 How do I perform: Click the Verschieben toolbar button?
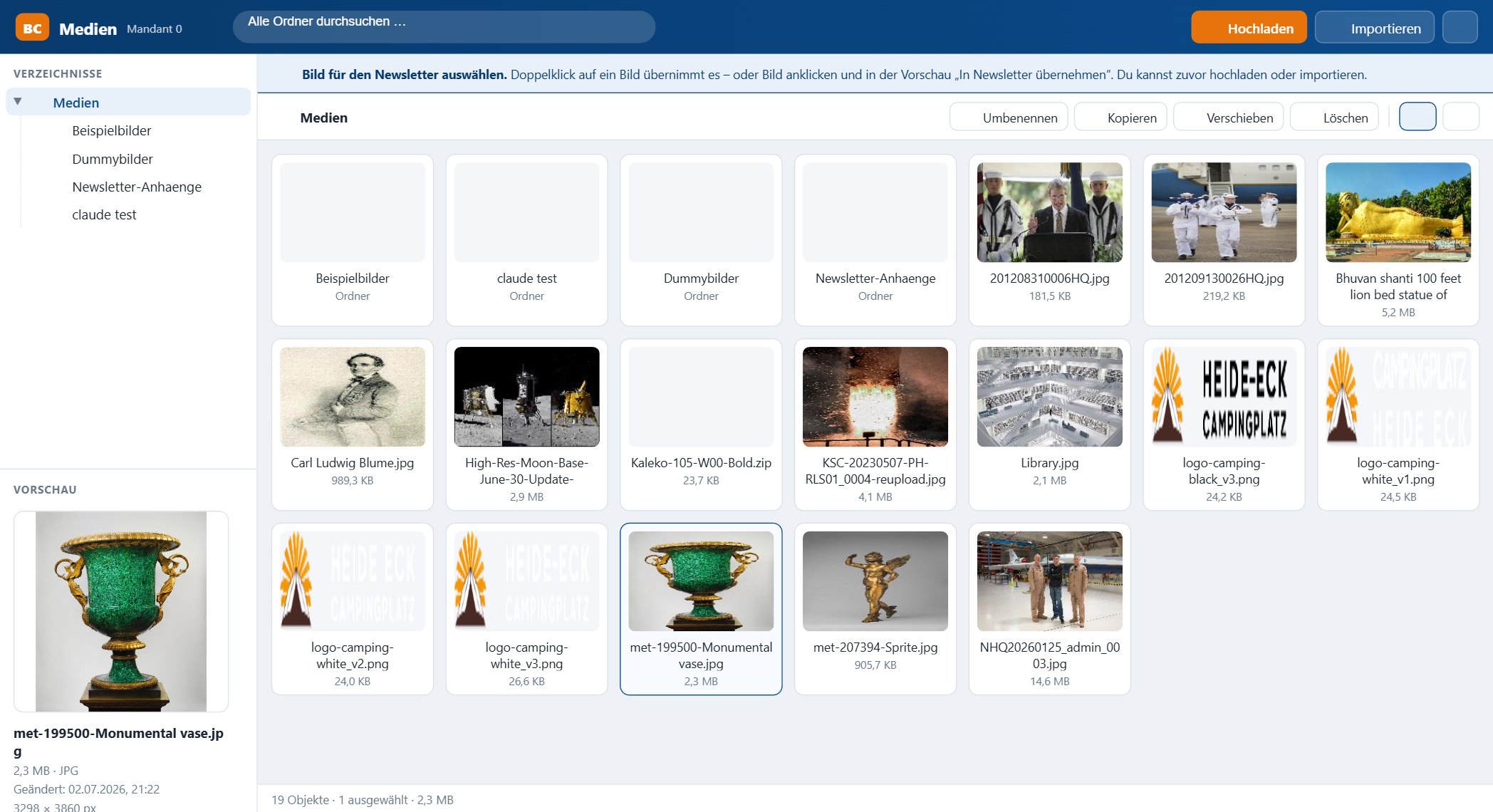1228,117
